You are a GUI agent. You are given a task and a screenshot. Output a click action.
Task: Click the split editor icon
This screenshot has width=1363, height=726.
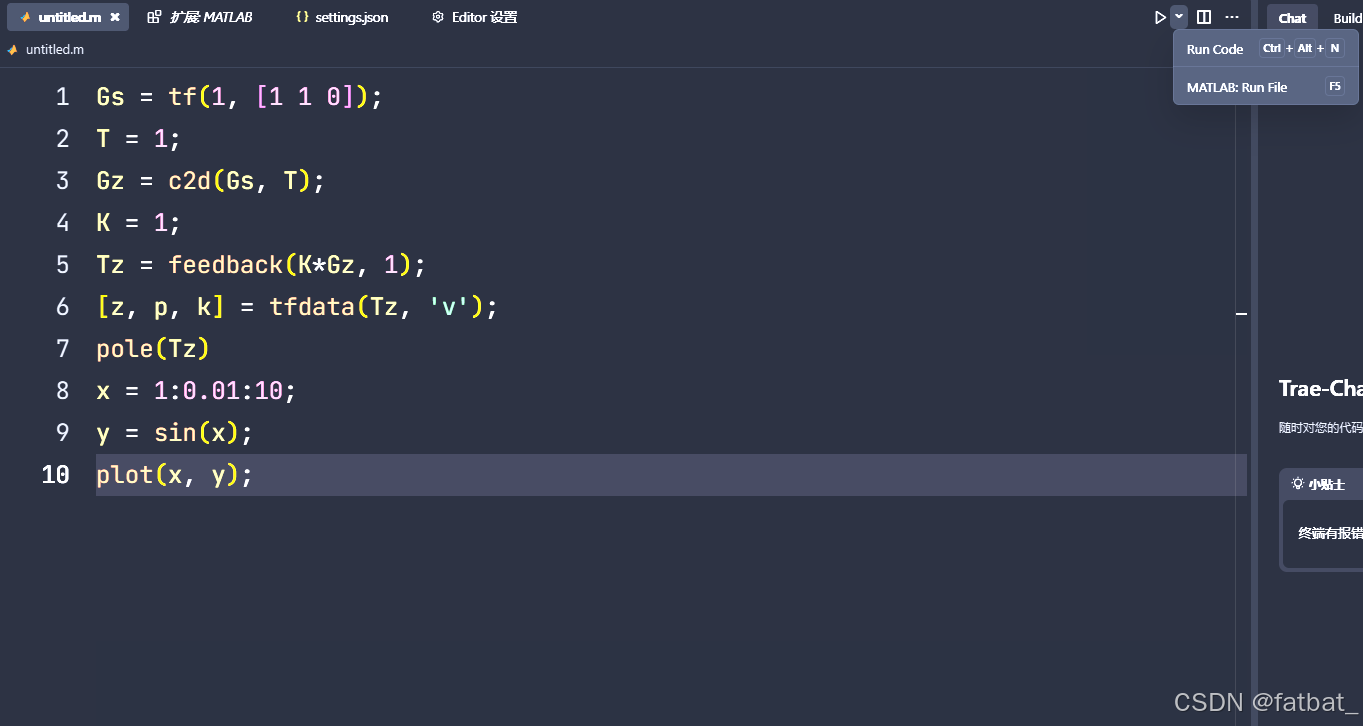pos(1203,16)
